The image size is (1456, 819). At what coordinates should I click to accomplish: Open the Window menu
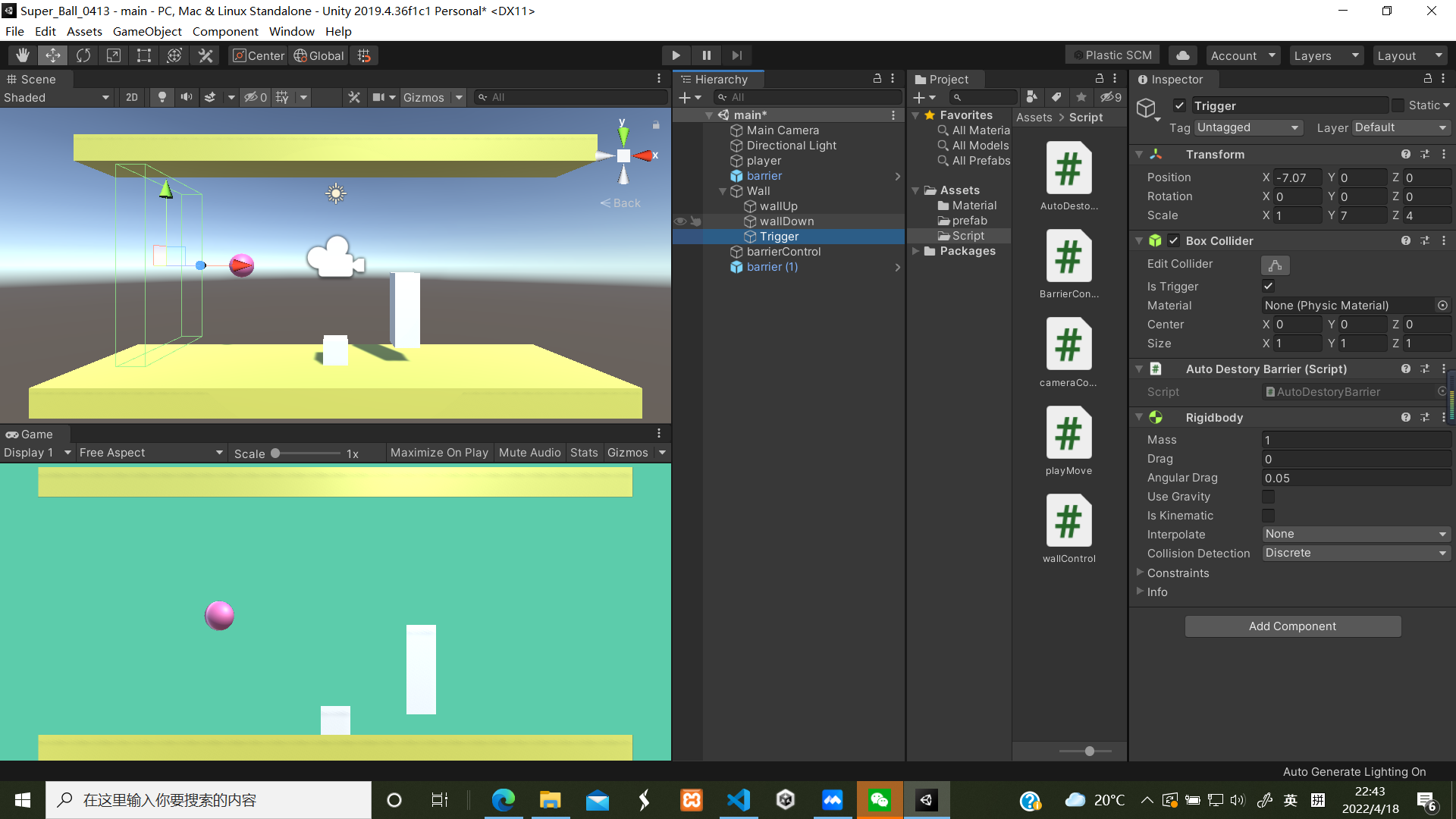[x=291, y=31]
